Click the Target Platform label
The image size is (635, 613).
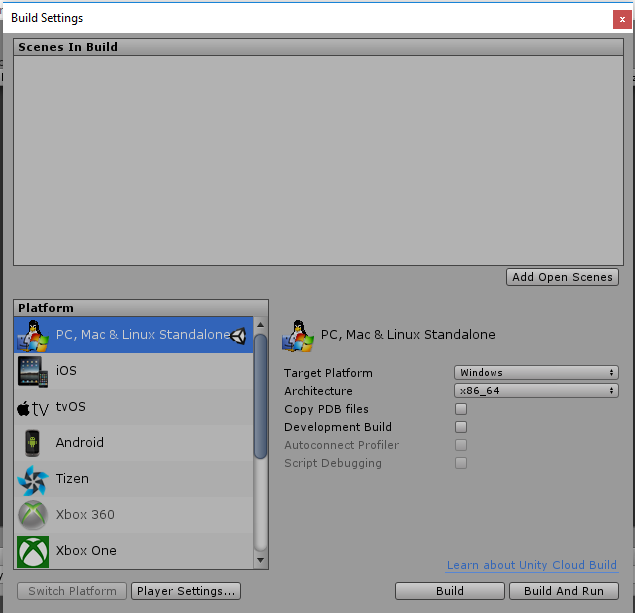pyautogui.click(x=328, y=373)
